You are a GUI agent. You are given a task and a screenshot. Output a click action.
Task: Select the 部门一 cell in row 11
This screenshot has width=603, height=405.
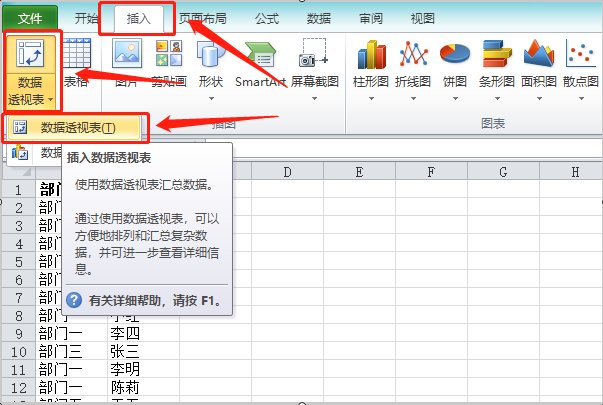[x=72, y=369]
